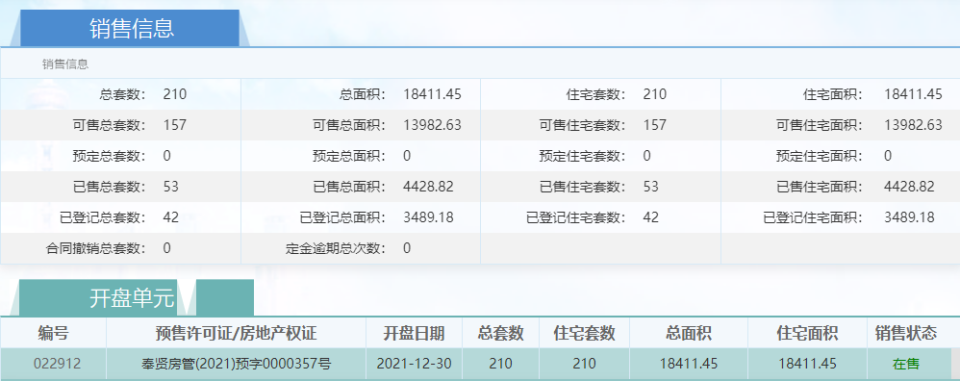Select the 预定住宅套数: label
This screenshot has height=381, width=960.
coord(583,156)
